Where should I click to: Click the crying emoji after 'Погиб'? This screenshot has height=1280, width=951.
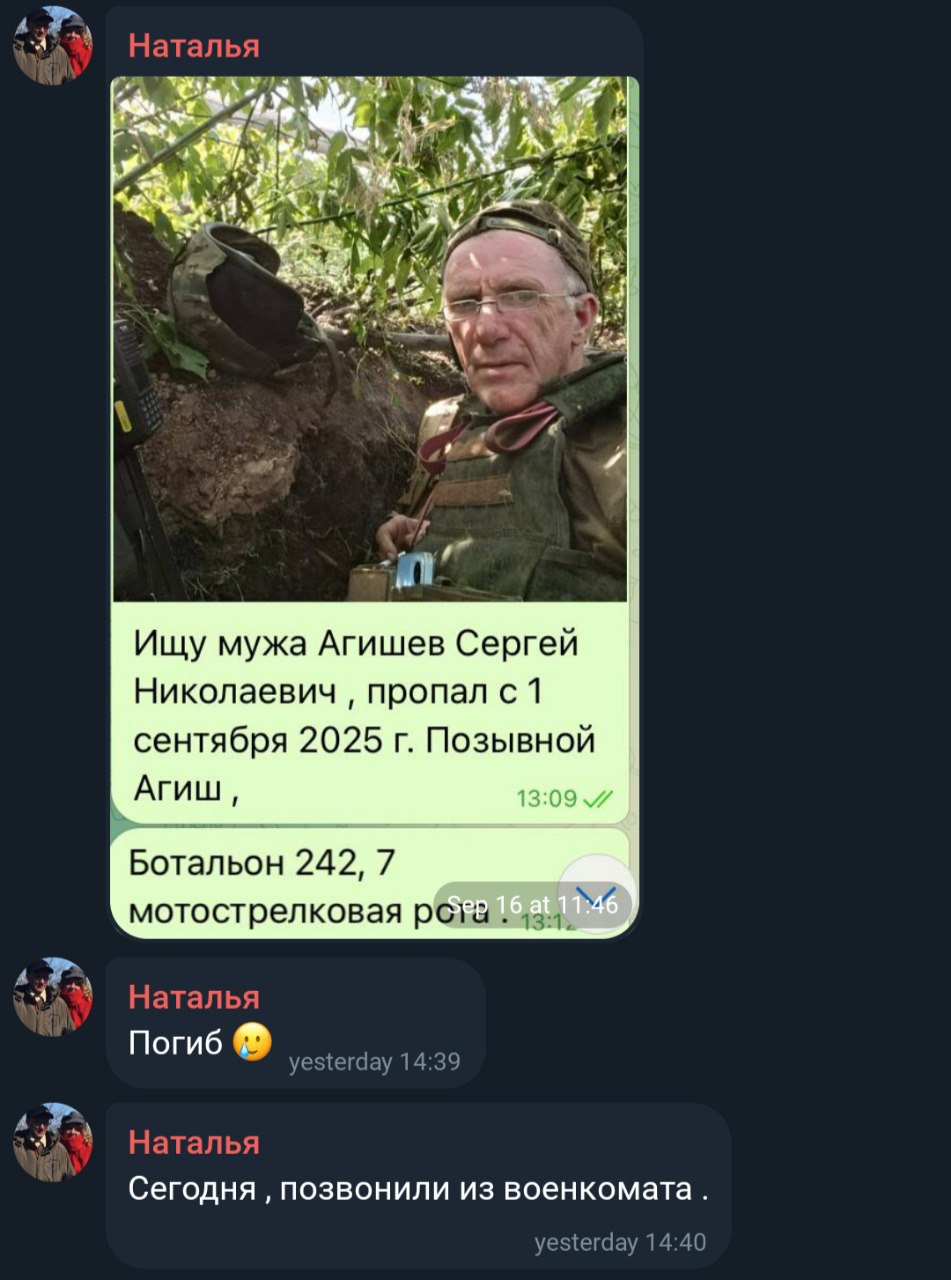click(x=252, y=1043)
